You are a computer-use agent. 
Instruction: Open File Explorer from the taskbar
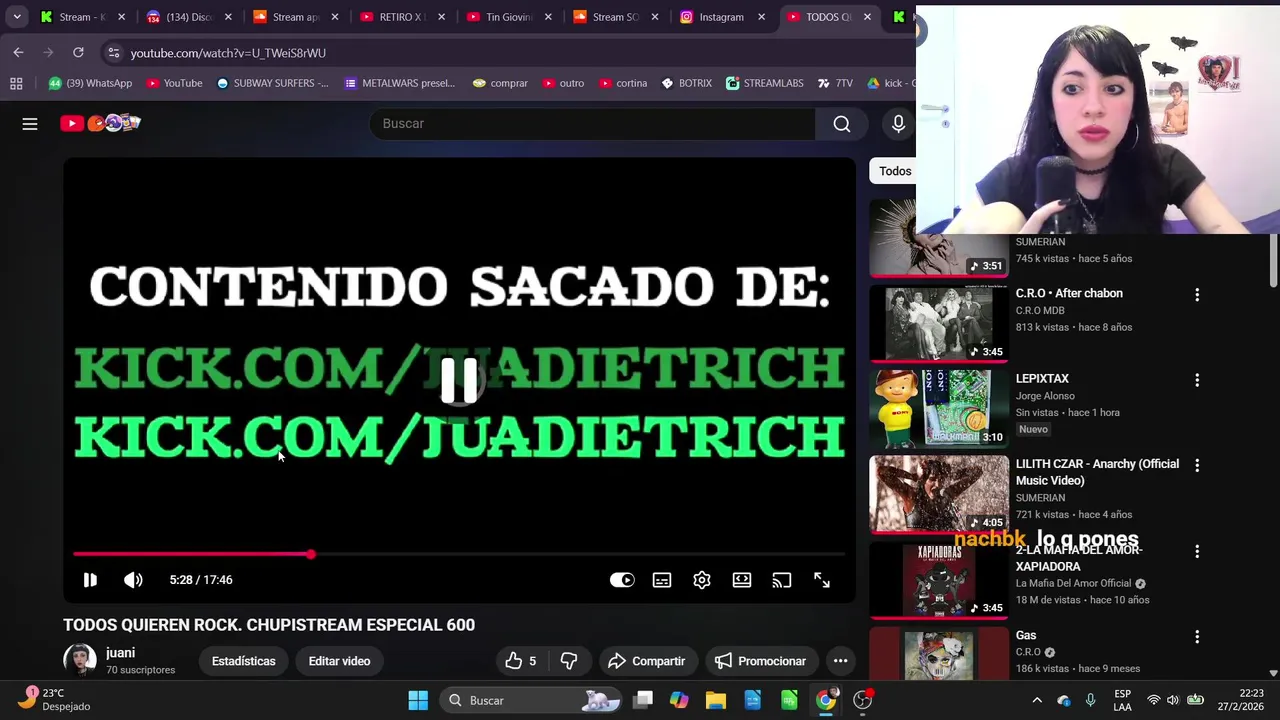tap(716, 700)
